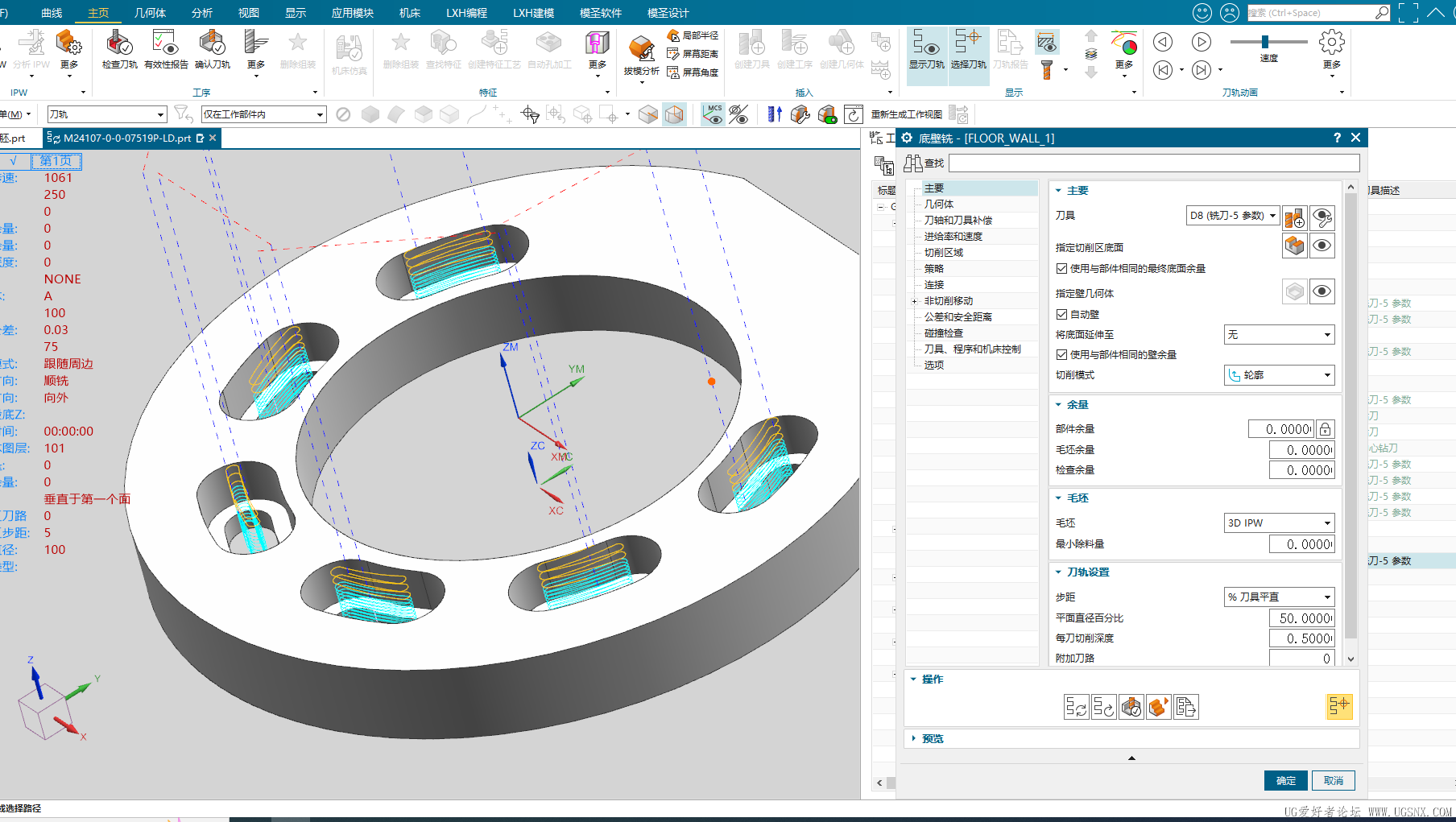This screenshot has height=822, width=1456.
Task: Click the 检查刀轨 (verify toolpath) icon
Action: (119, 50)
